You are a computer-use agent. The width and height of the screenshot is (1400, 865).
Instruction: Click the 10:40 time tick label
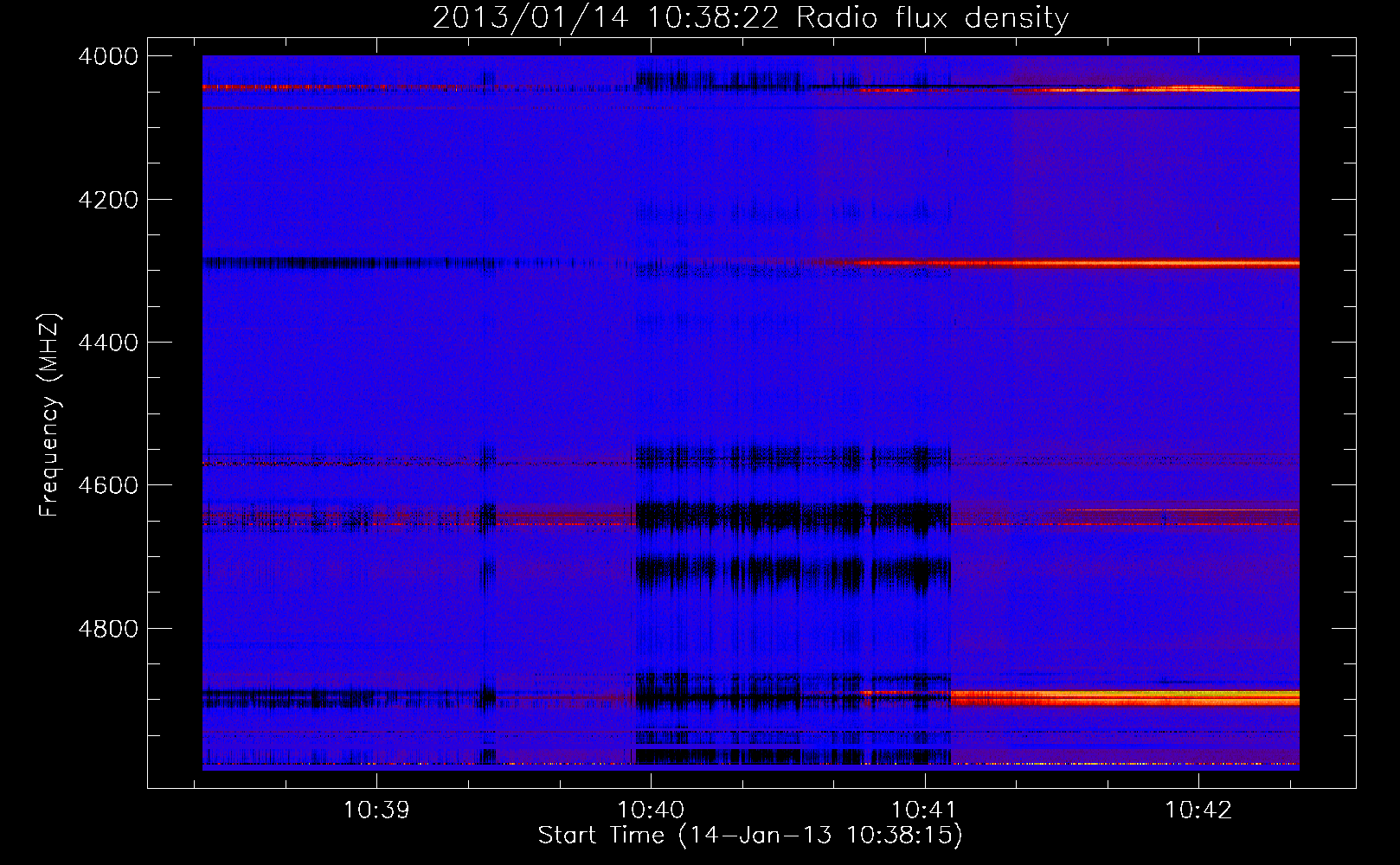coord(651,811)
